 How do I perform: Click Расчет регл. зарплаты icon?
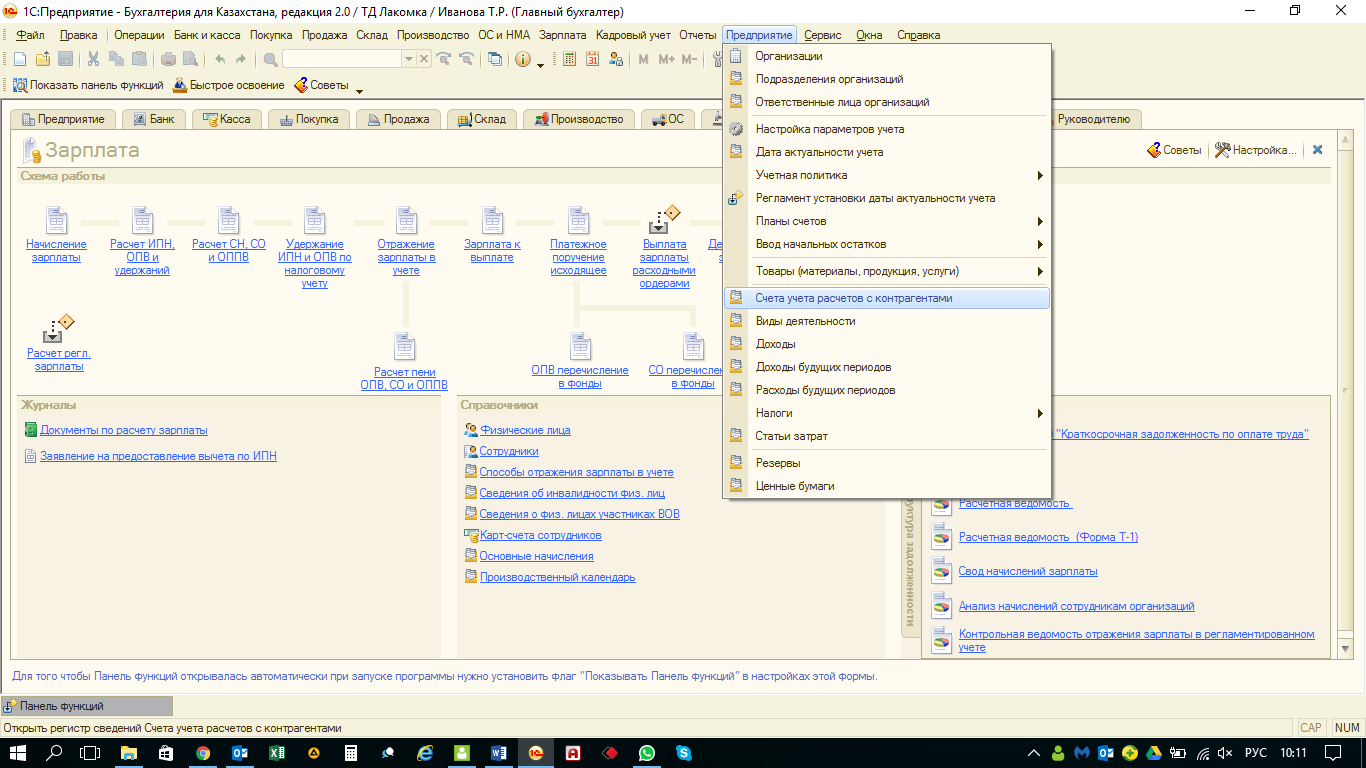(x=59, y=329)
